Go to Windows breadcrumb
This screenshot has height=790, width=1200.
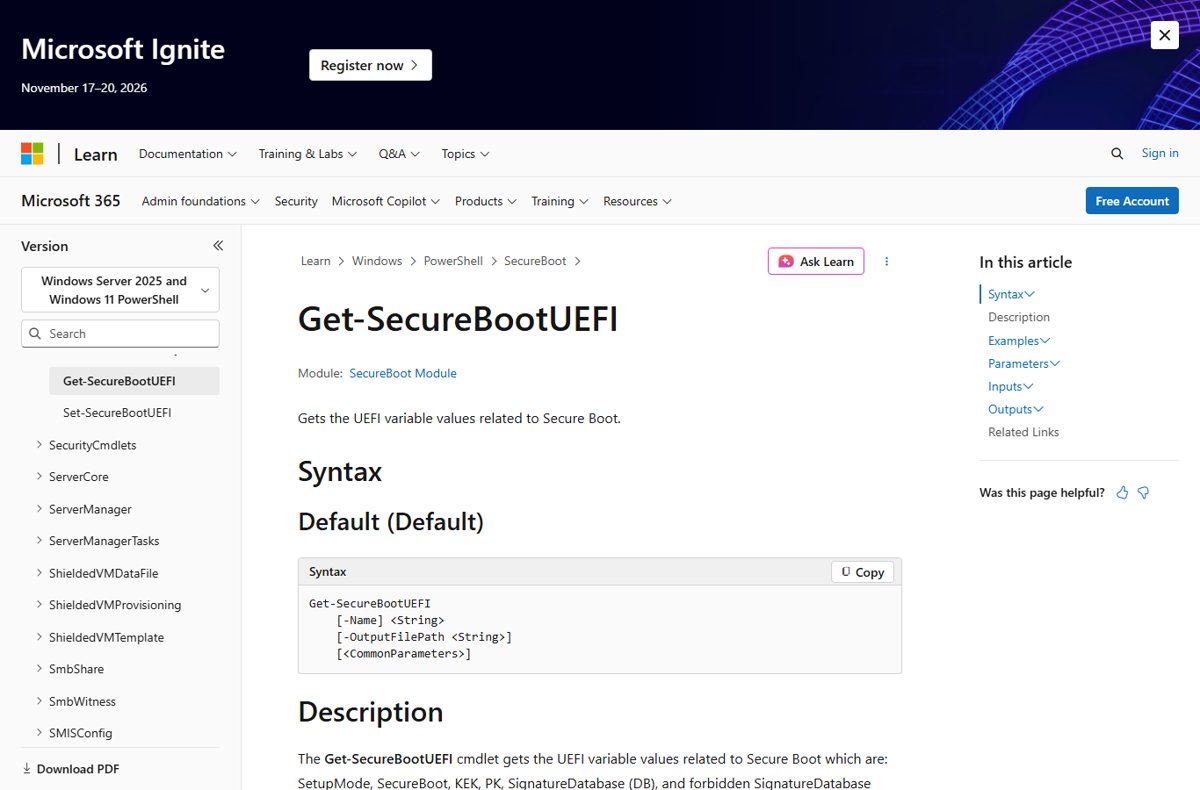coord(377,261)
